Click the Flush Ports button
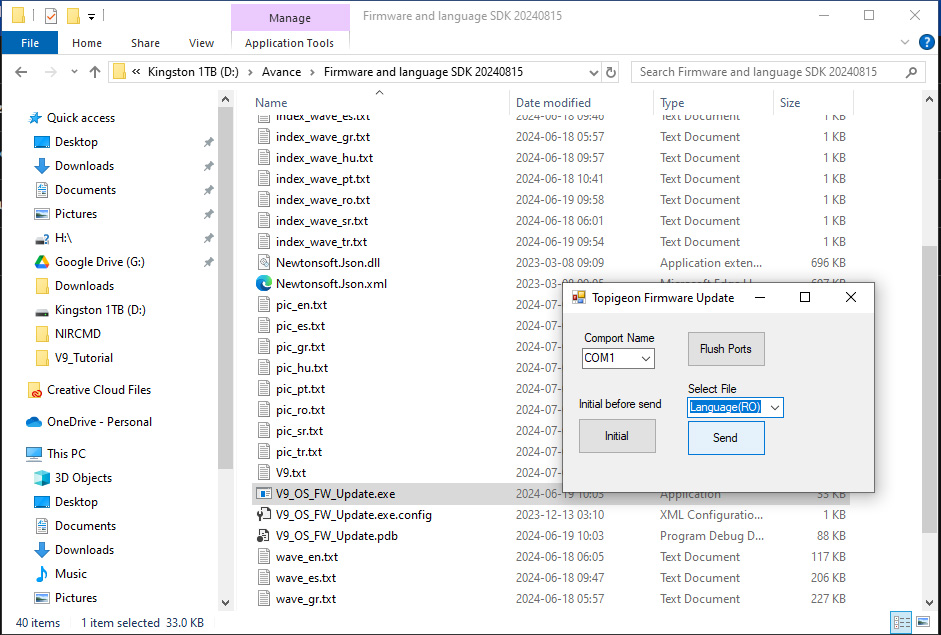 pyautogui.click(x=726, y=349)
